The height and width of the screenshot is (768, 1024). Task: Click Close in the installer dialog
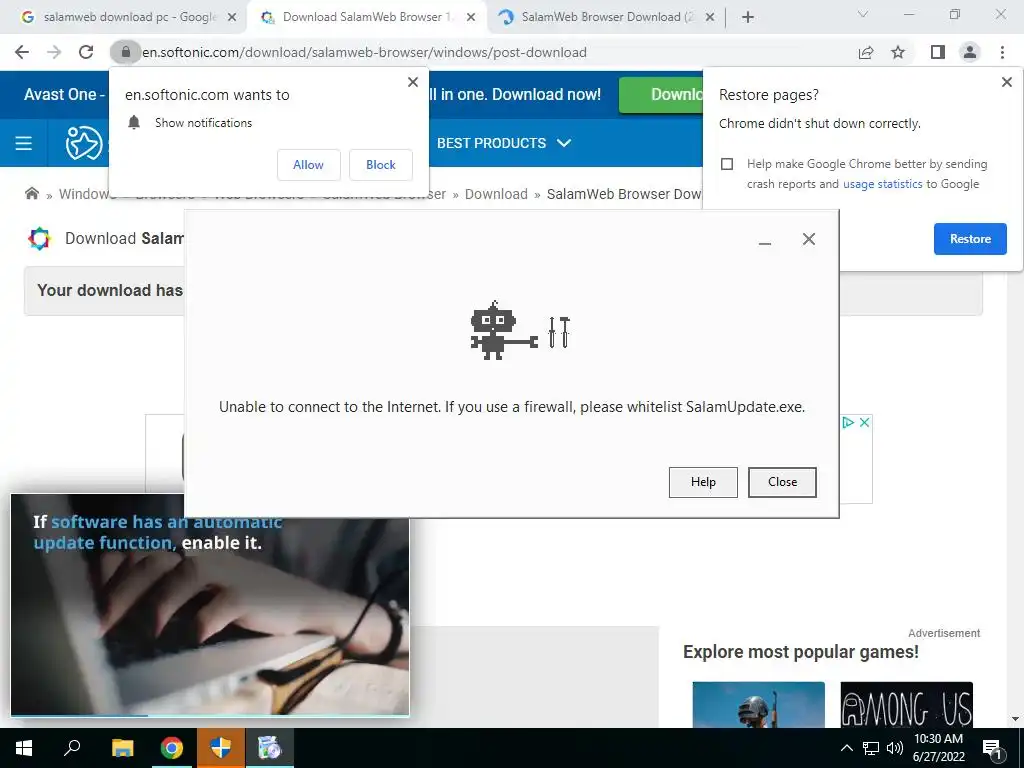(782, 482)
